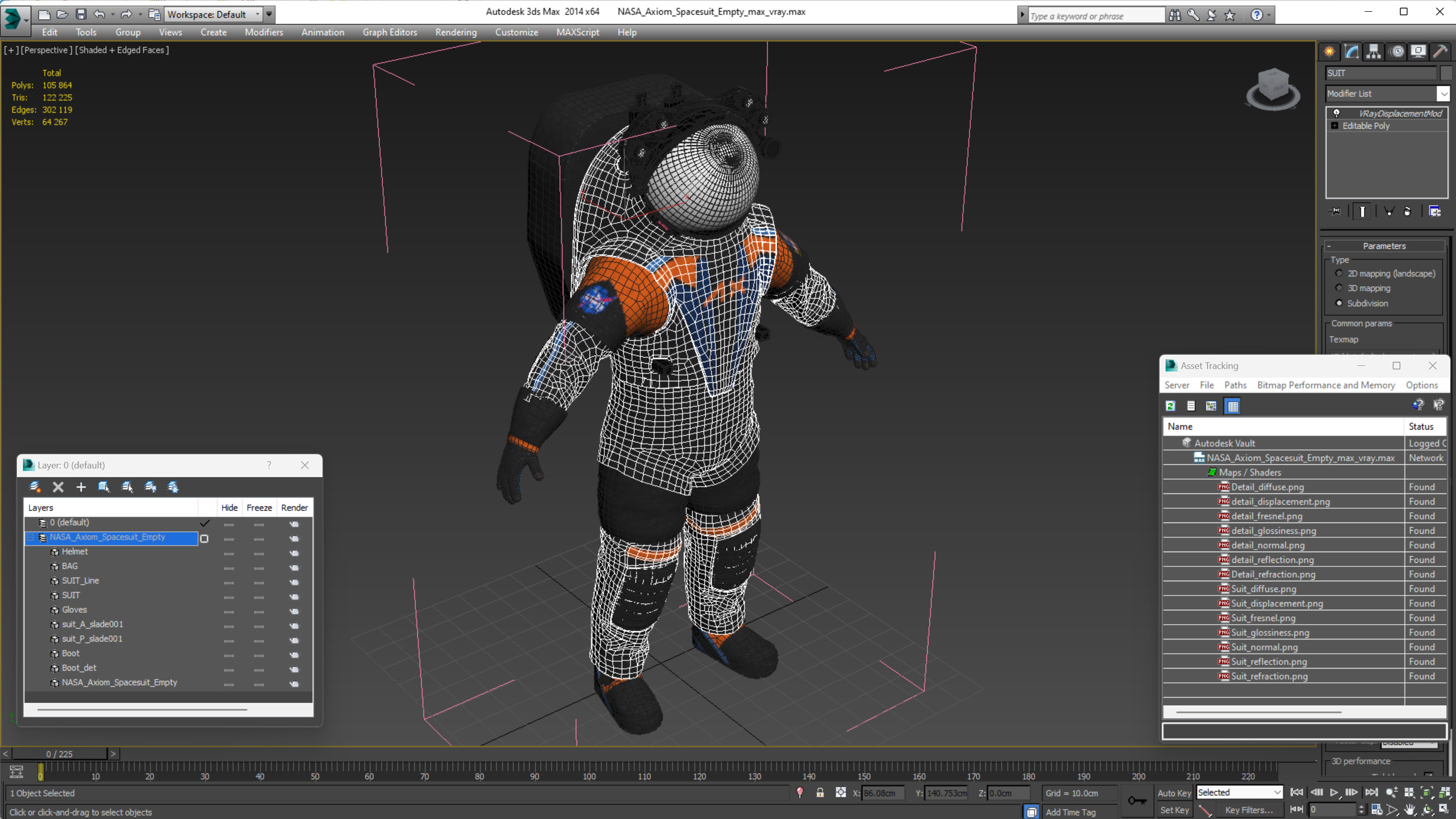Play the animation
Screen dimensions: 1456x819
(x=1334, y=792)
